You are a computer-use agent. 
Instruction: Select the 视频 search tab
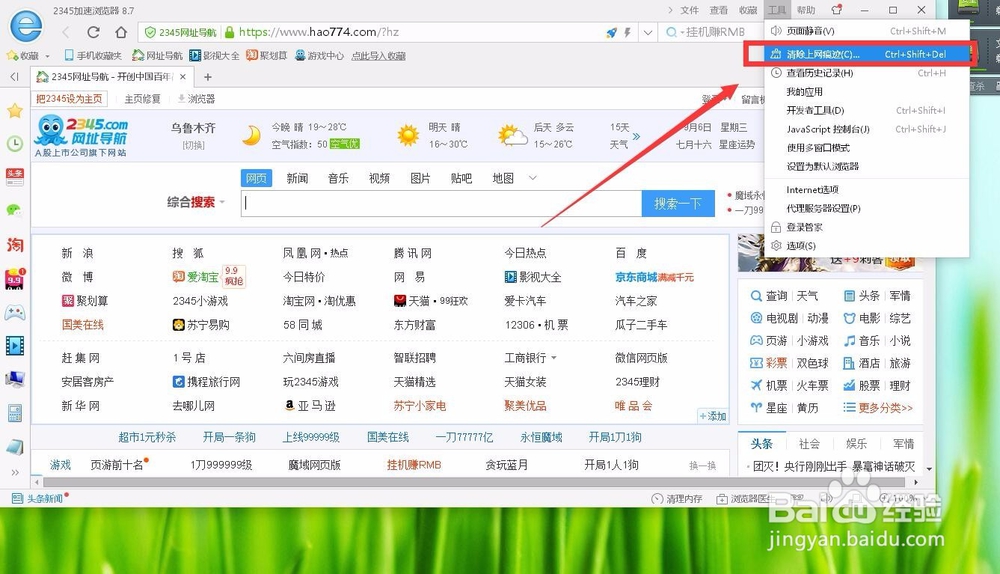click(379, 178)
